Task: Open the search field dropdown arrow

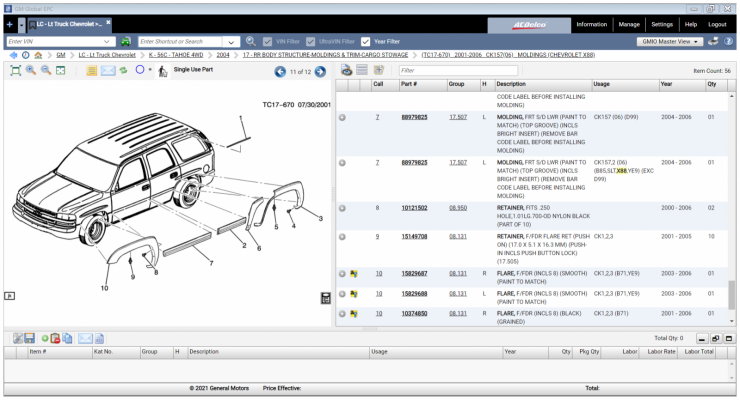Action: coord(231,42)
